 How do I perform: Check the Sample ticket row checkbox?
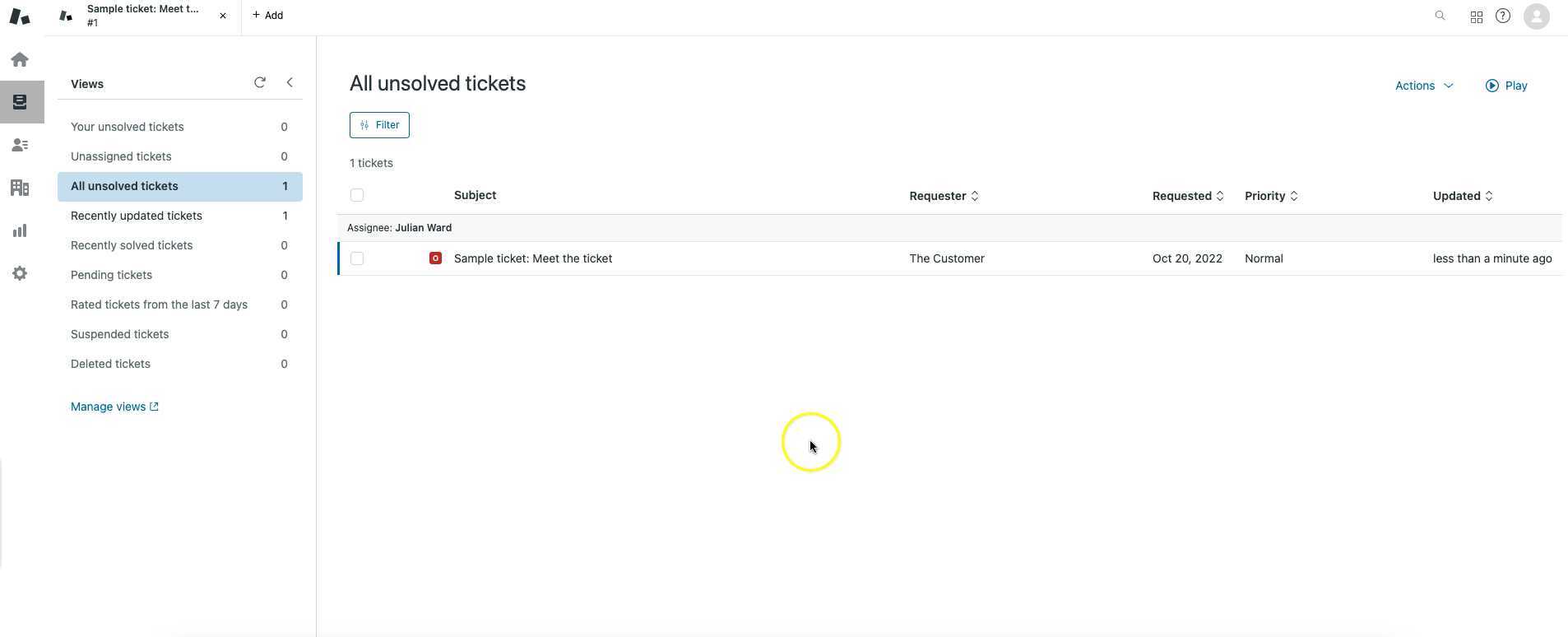coord(357,258)
